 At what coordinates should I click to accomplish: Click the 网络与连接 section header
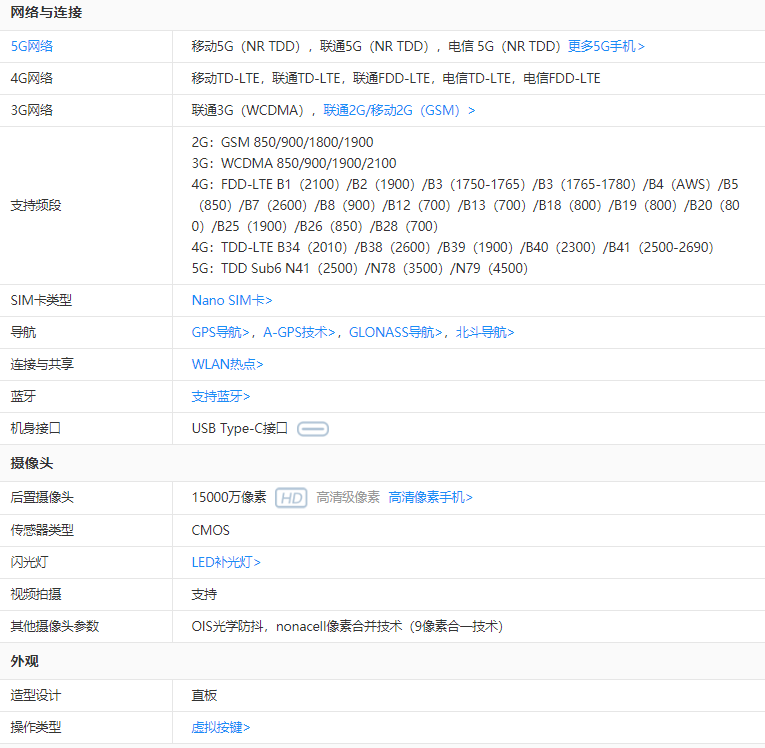(46, 13)
